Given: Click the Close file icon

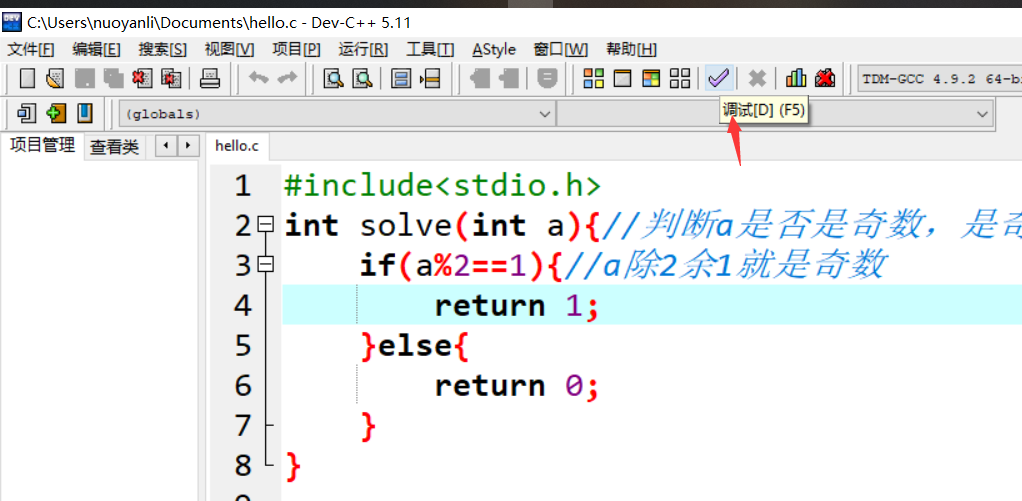Looking at the screenshot, I should (x=142, y=79).
